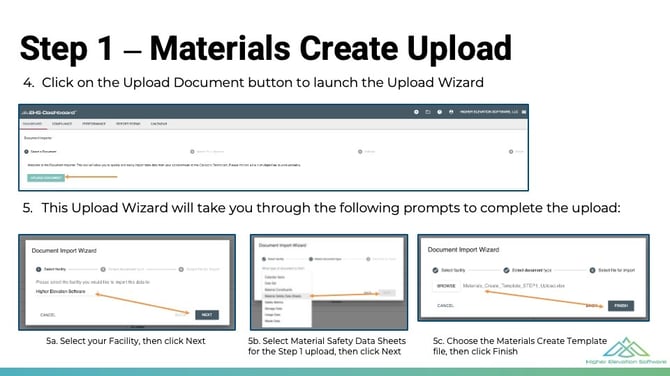Open the user account icon in header
Screen dimensions: 670x376
(451, 112)
